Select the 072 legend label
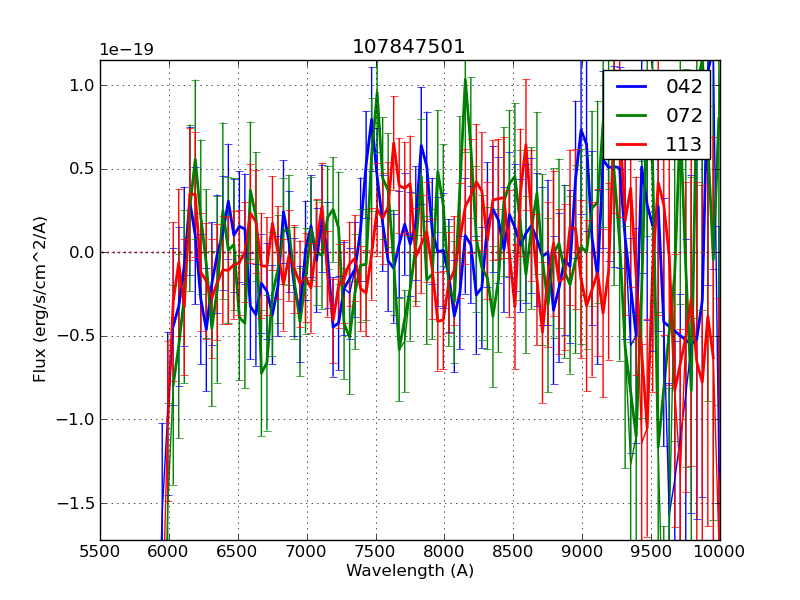 point(683,115)
